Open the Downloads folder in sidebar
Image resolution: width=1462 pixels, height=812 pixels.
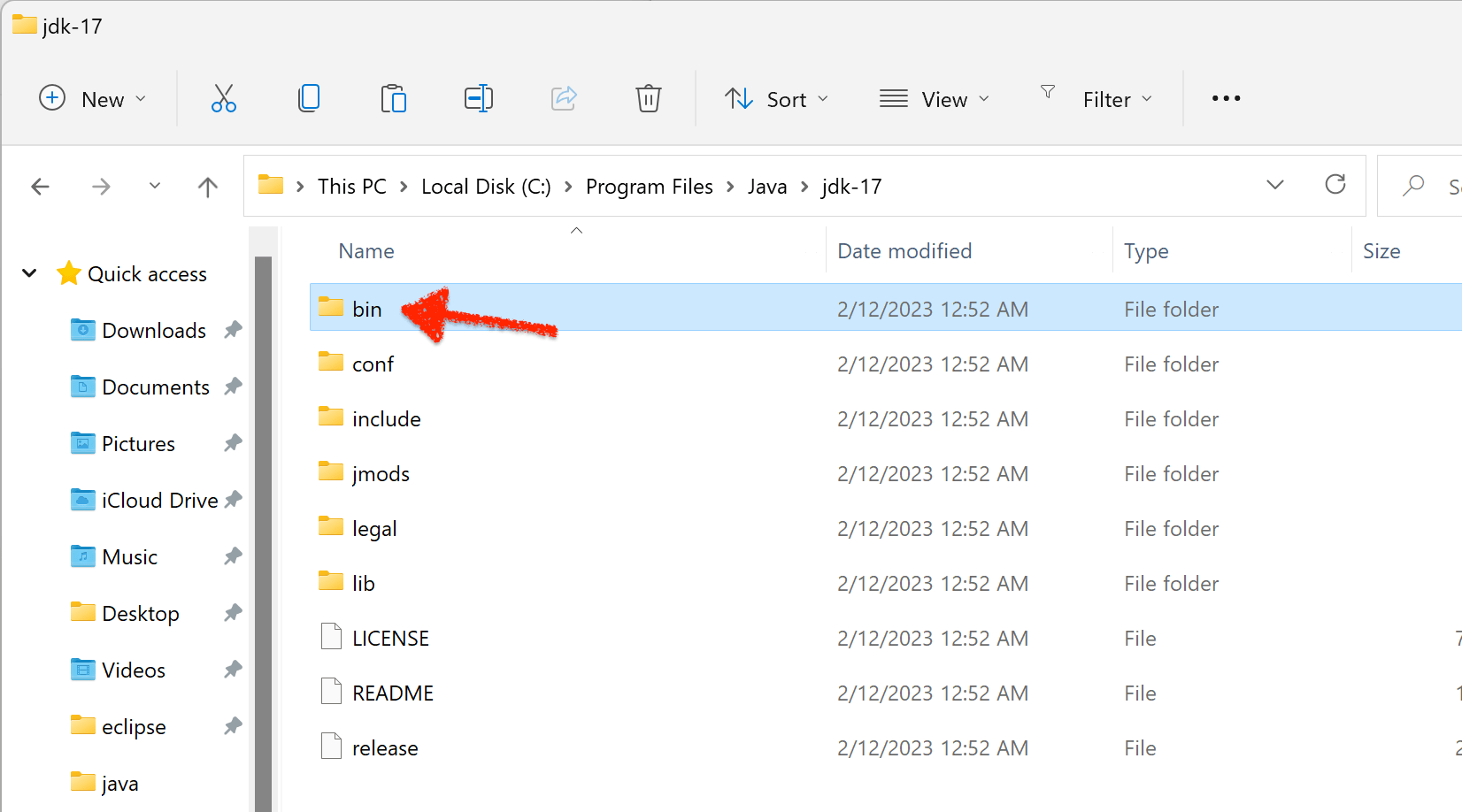coord(152,330)
